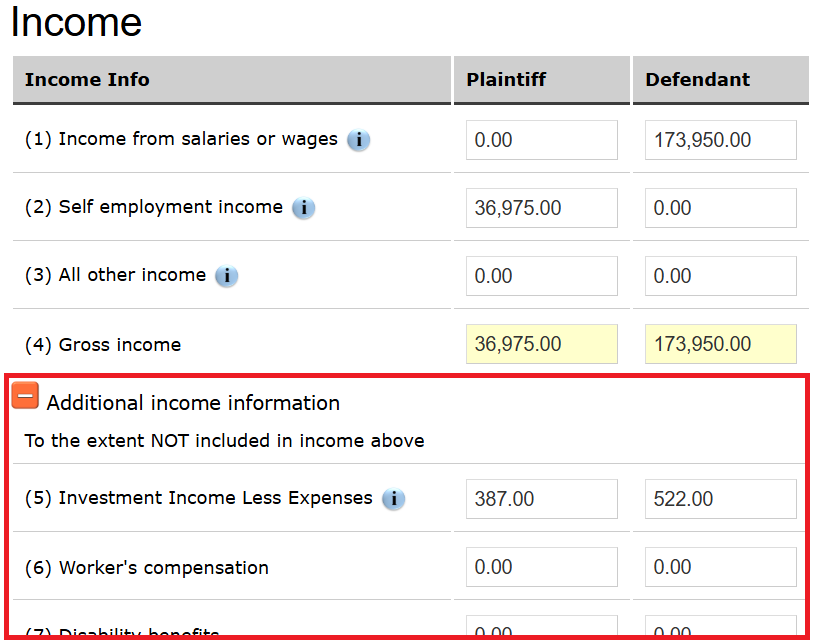
Task: Open info icon for All other income
Action: (226, 276)
